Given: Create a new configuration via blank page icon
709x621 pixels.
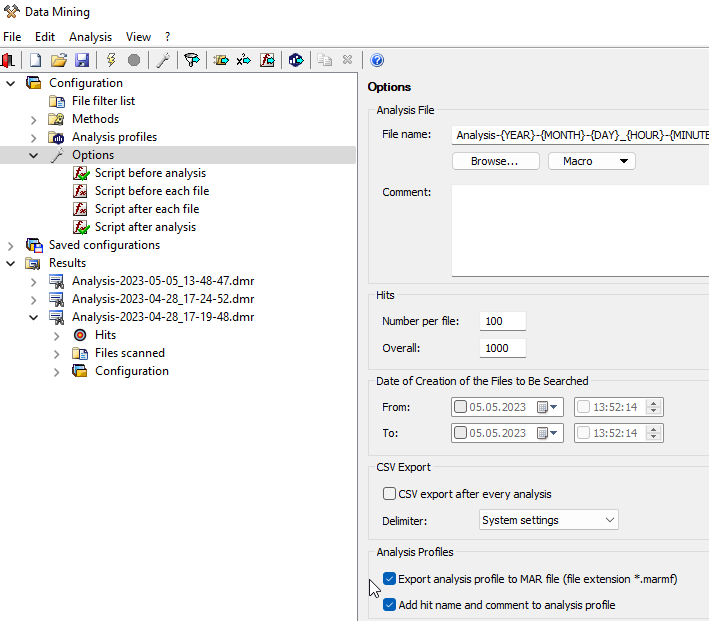Looking at the screenshot, I should pyautogui.click(x=35, y=60).
